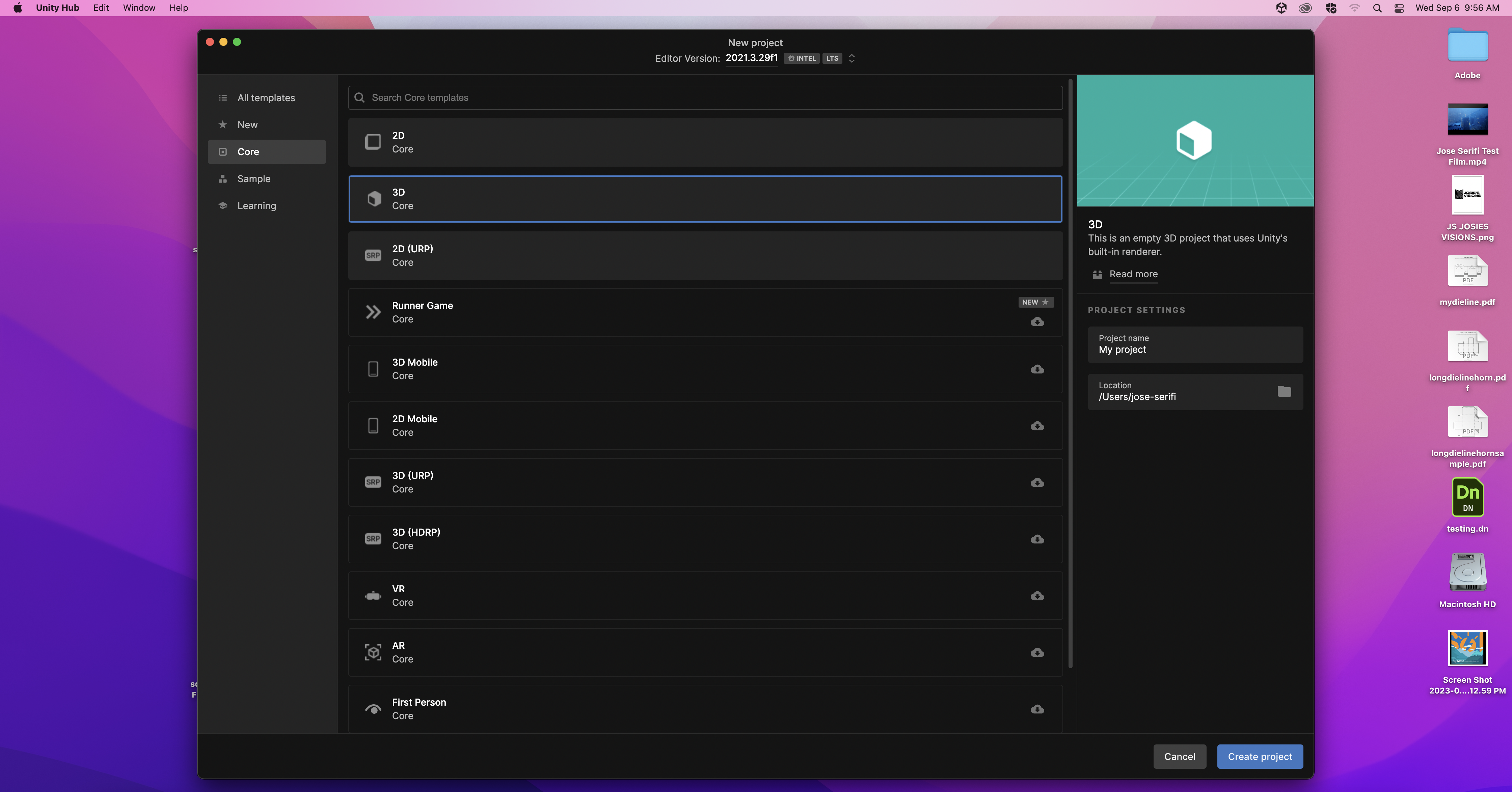Click the AR cube-in-frame icon
The width and height of the screenshot is (1512, 792).
pos(373,652)
